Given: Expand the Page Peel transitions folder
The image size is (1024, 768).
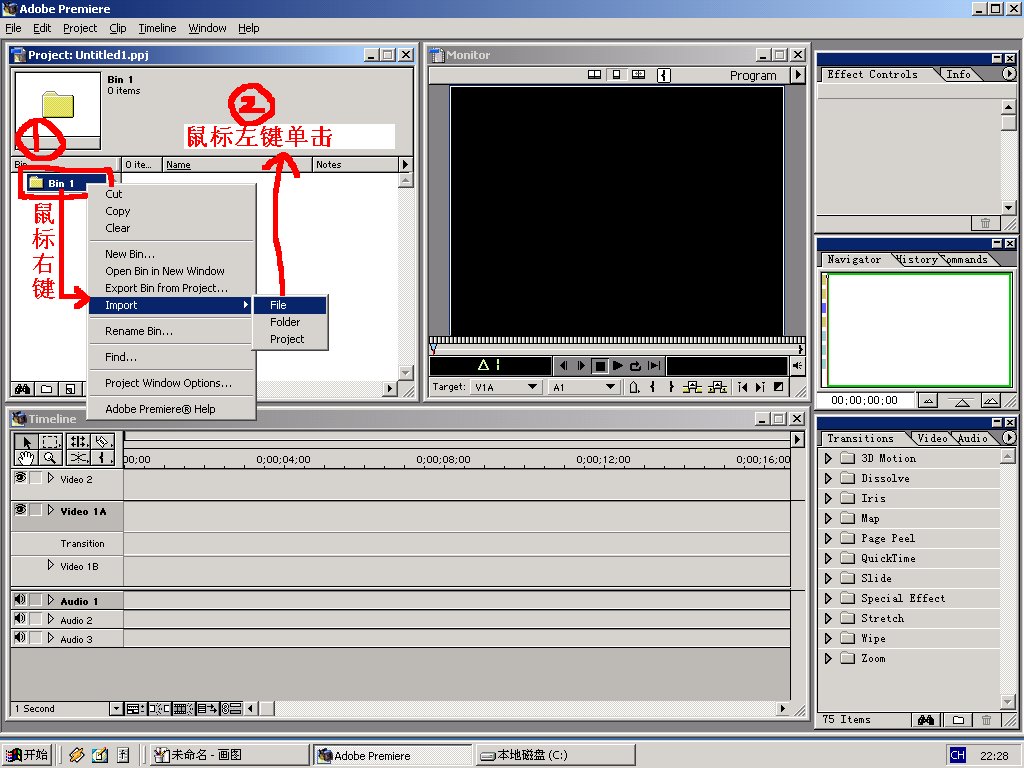Looking at the screenshot, I should click(829, 539).
